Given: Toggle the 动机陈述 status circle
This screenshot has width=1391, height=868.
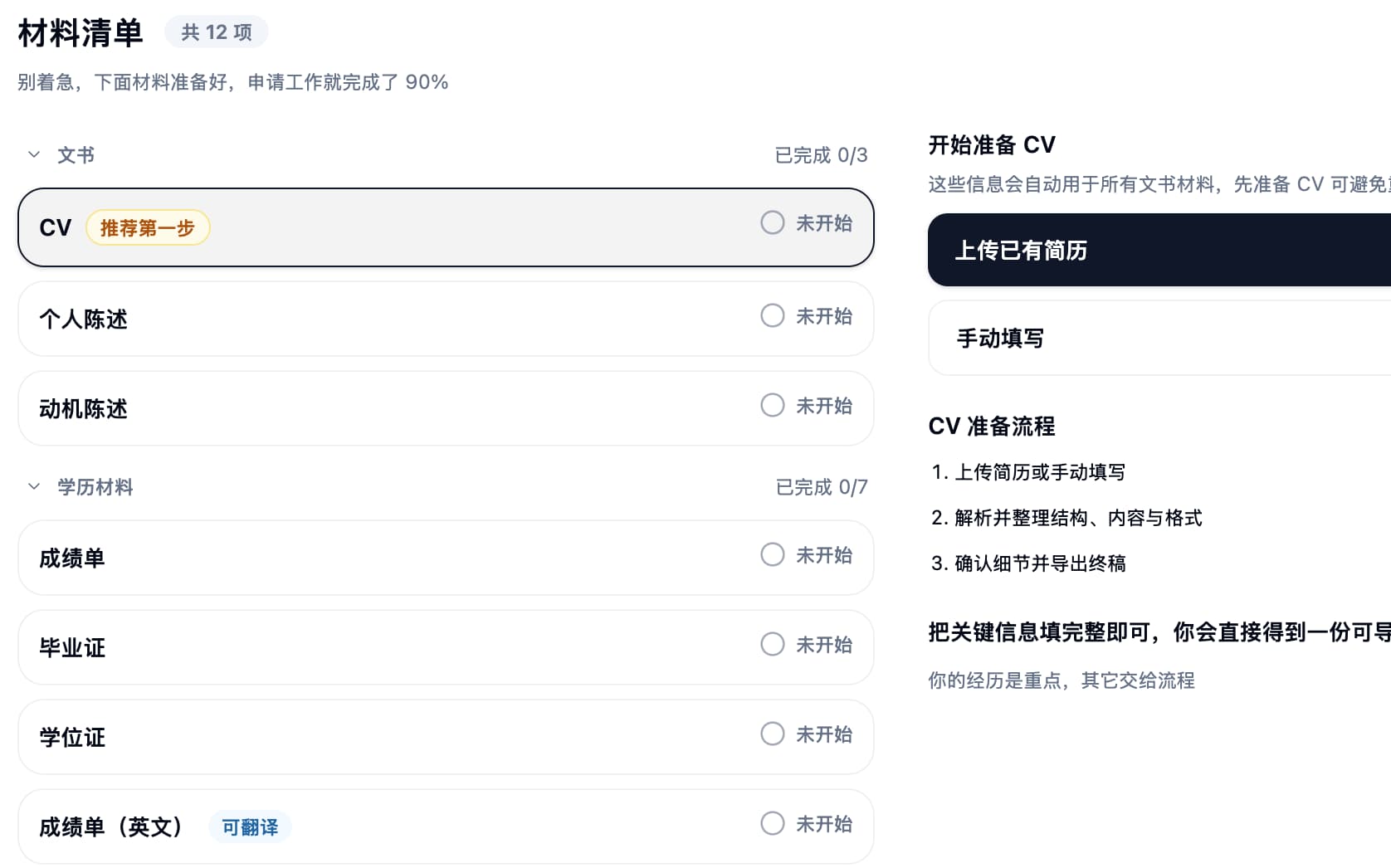Looking at the screenshot, I should pos(772,405).
